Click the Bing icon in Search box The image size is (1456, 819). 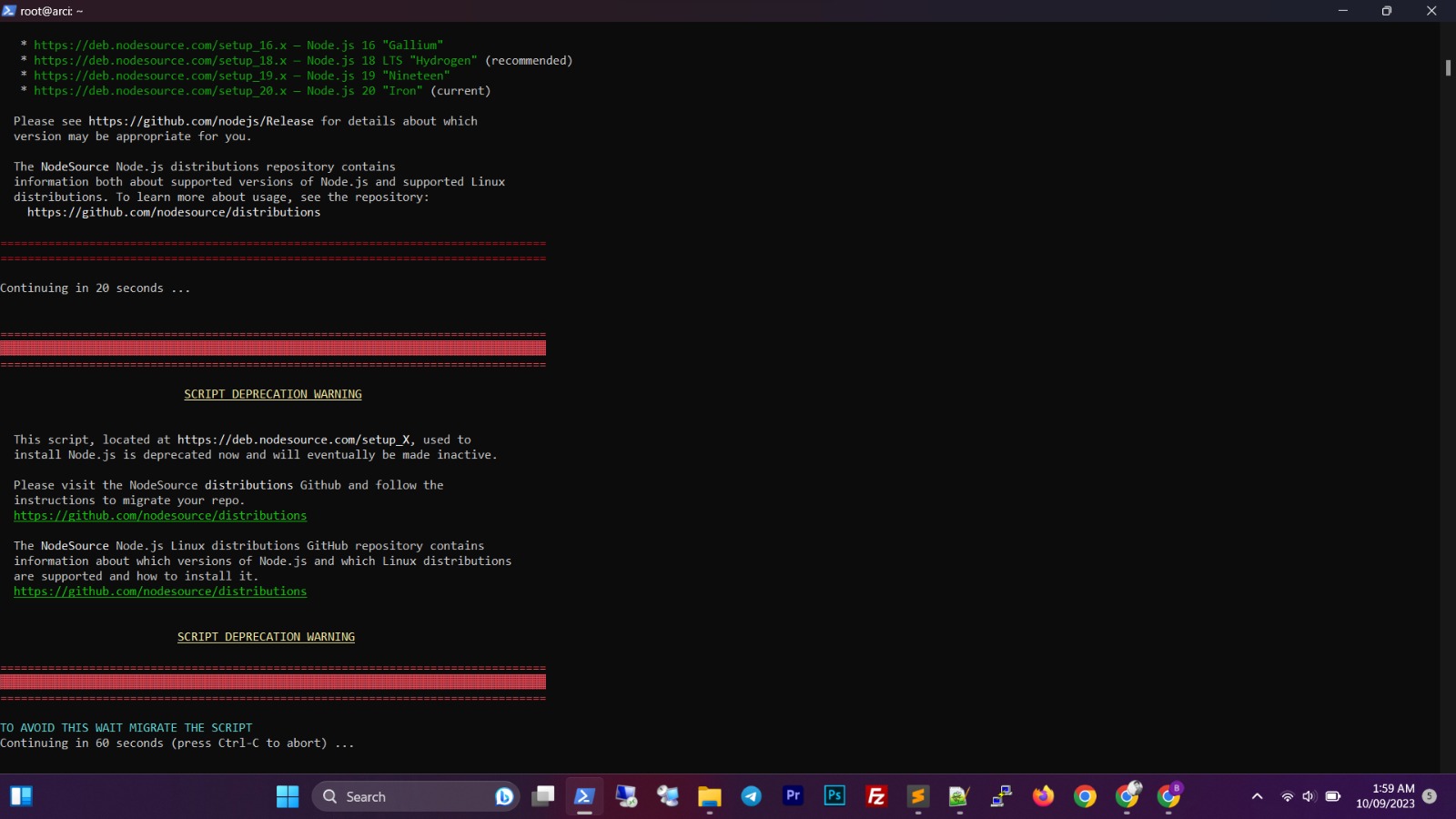503,796
